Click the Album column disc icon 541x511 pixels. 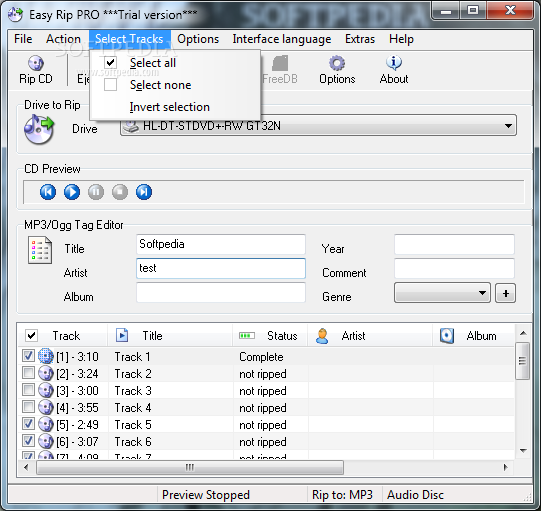pos(447,335)
